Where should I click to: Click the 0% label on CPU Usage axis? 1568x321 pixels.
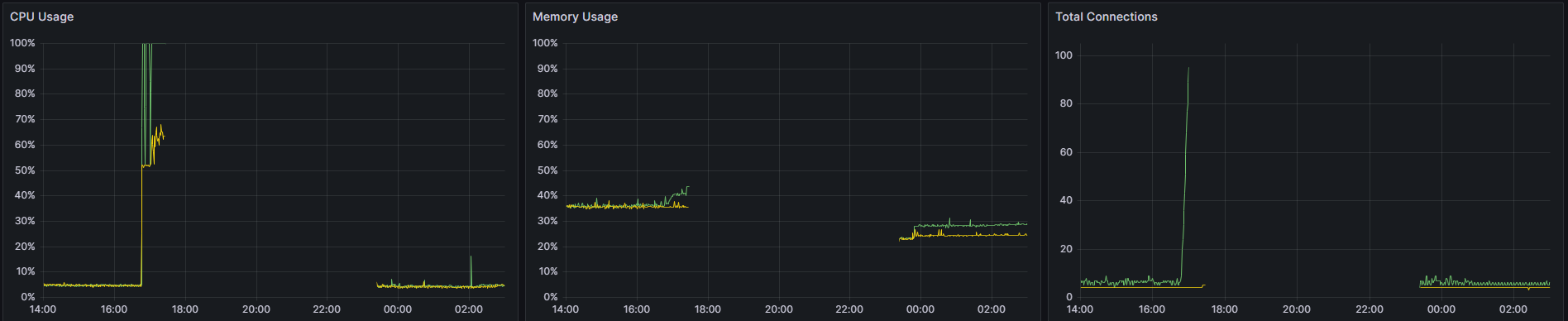tap(28, 297)
